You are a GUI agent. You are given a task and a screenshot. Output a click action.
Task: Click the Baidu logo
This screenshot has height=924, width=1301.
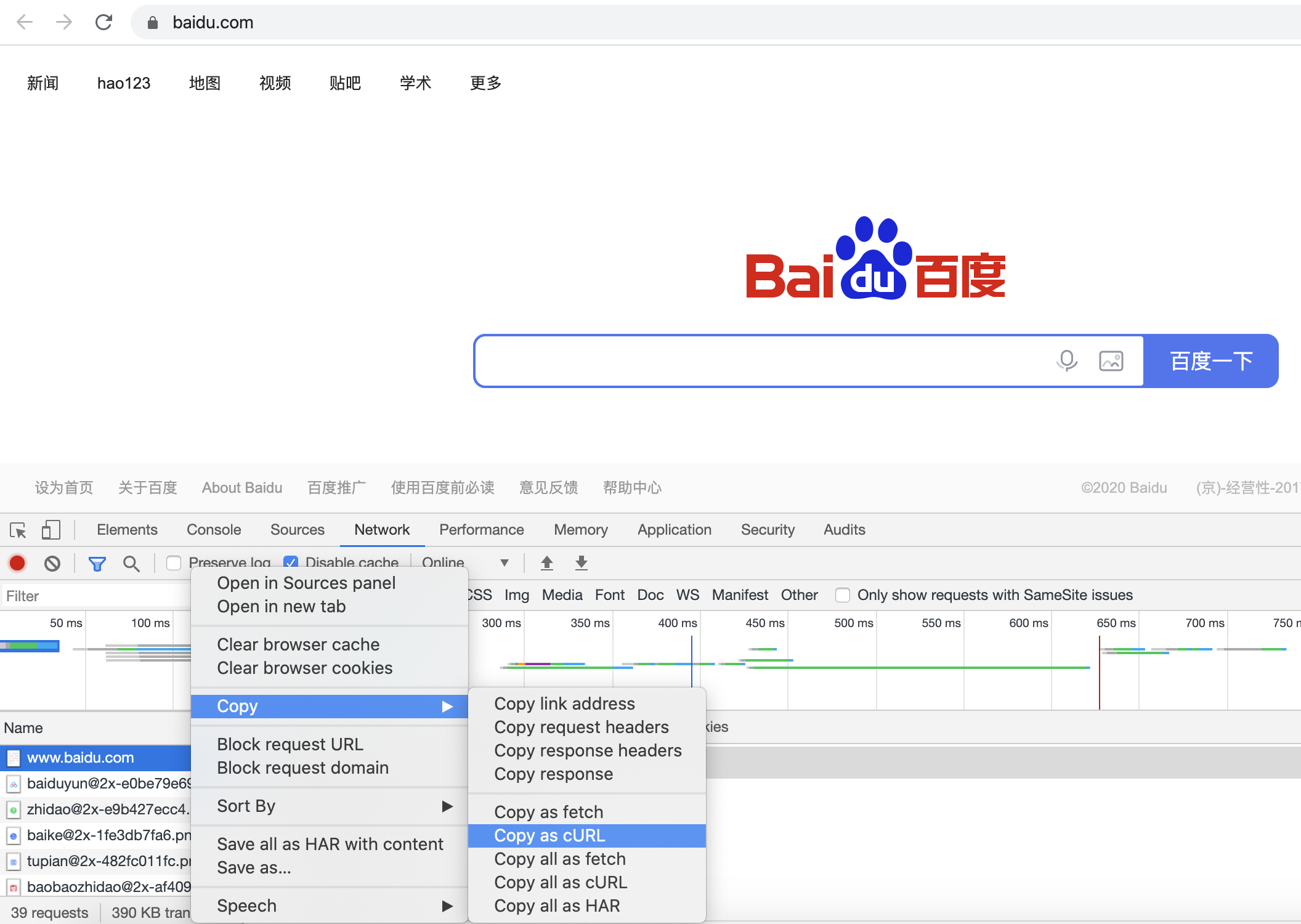coord(875,259)
